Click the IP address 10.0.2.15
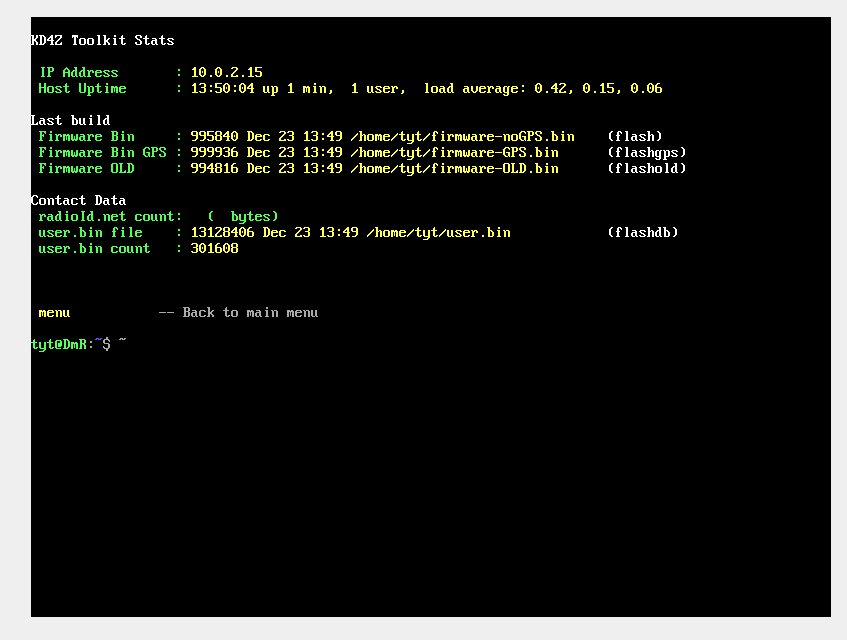The width and height of the screenshot is (847, 640). click(x=226, y=73)
